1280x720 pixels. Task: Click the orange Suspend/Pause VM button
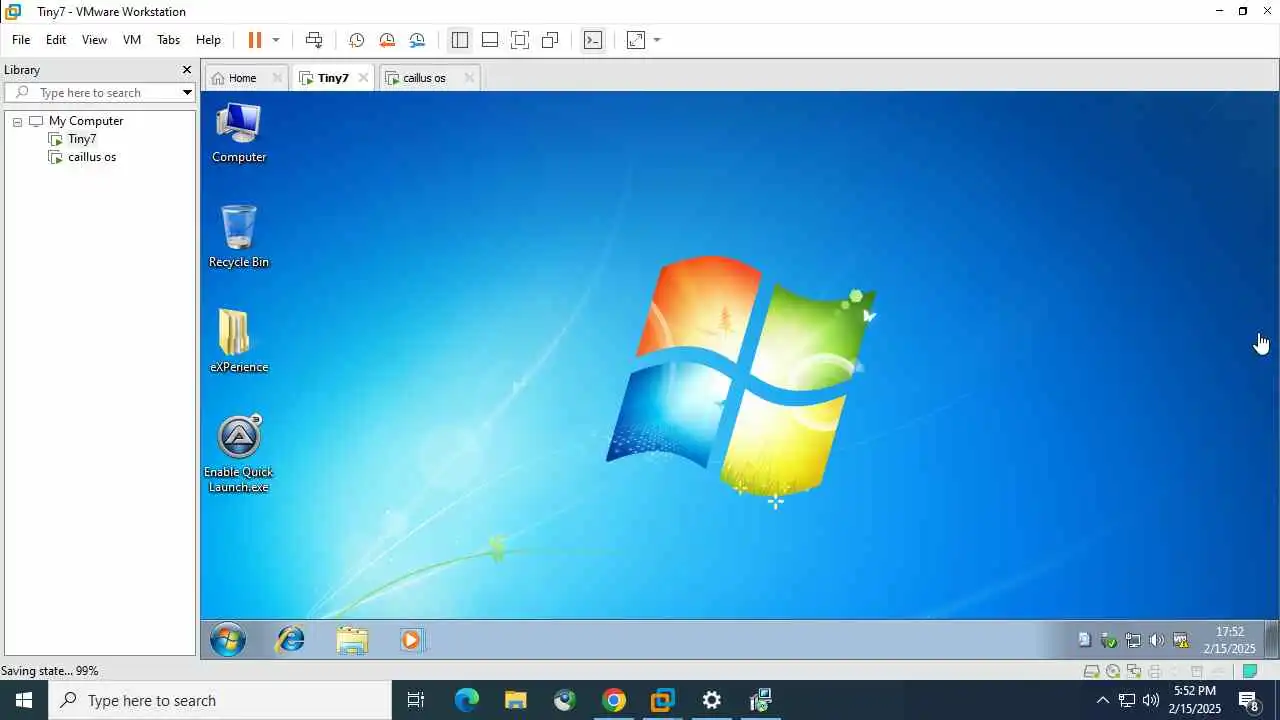tap(255, 40)
